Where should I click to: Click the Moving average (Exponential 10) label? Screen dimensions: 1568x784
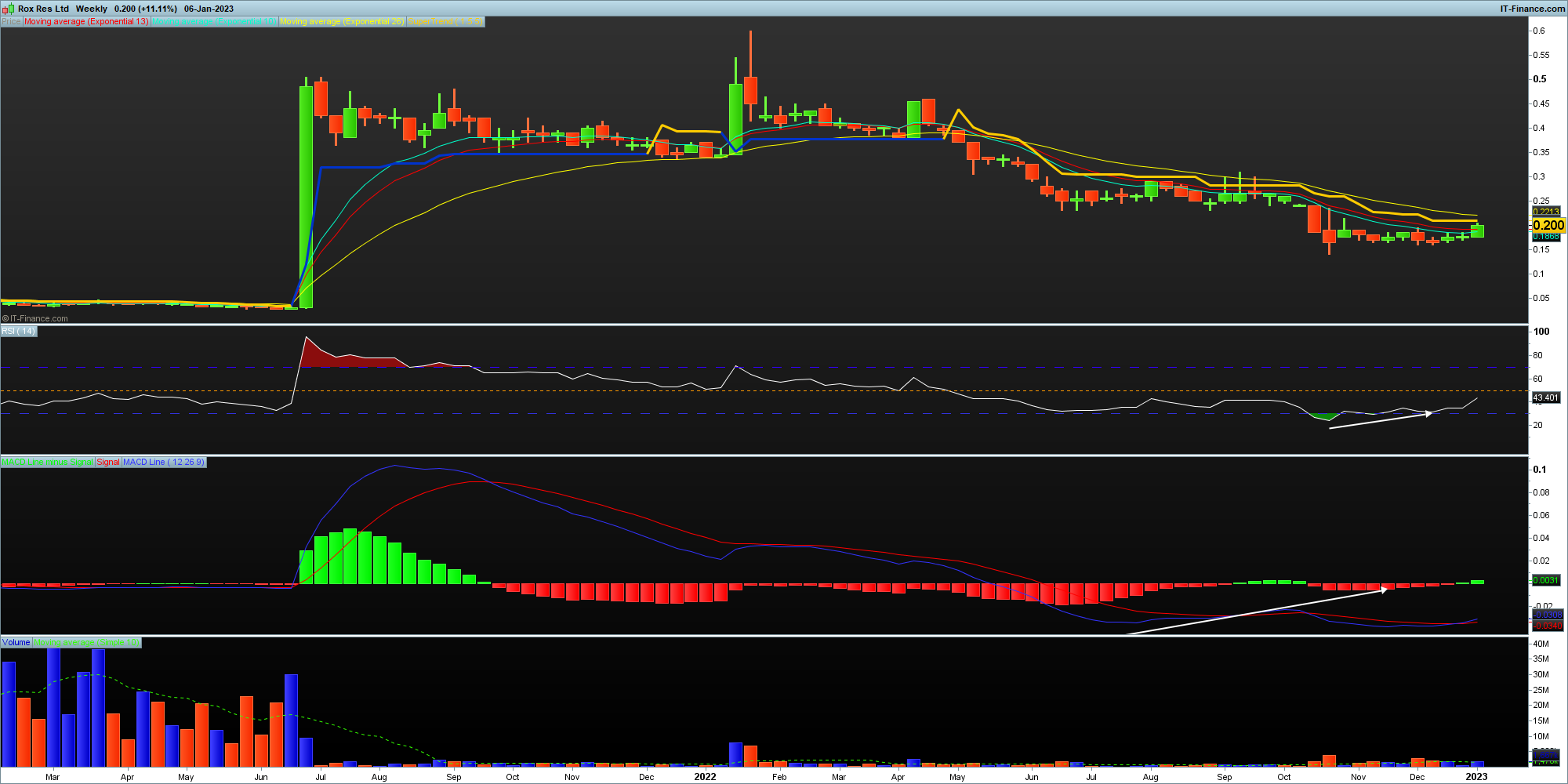[x=214, y=22]
